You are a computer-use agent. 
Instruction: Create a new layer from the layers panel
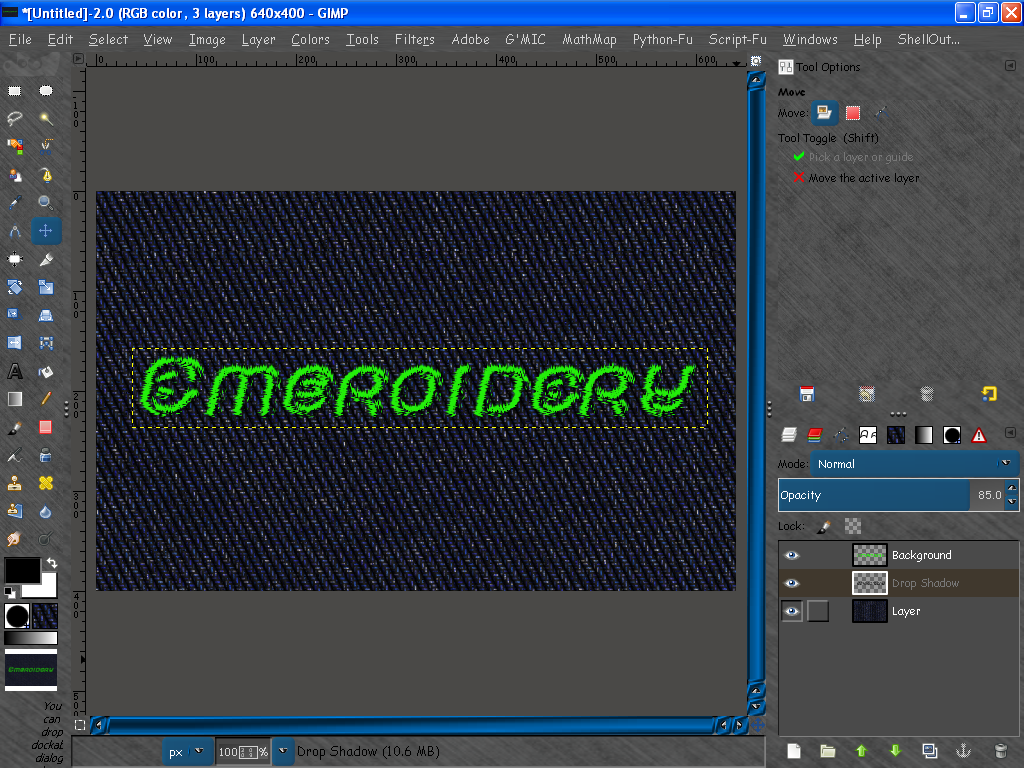[x=792, y=750]
